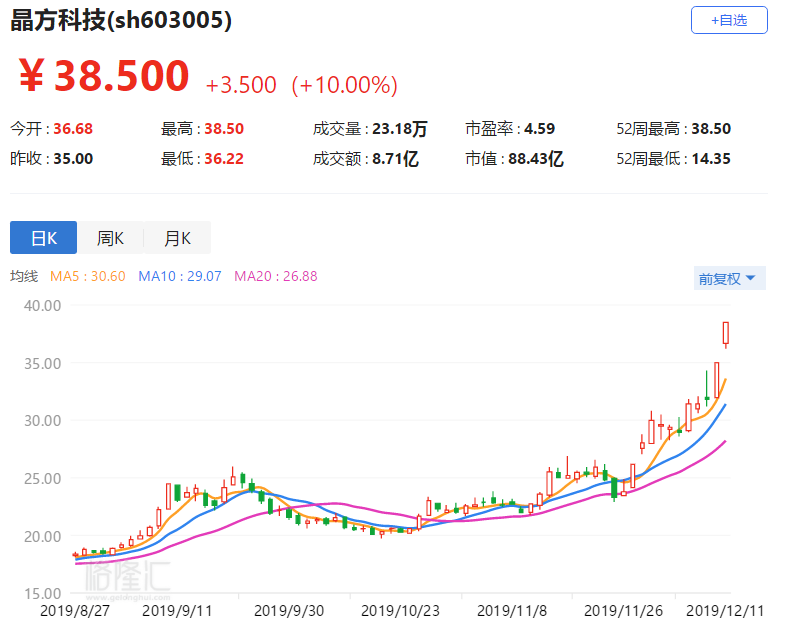Screen dimensions: 793x623
Task: Switch to the 日K tab
Action: [43, 238]
